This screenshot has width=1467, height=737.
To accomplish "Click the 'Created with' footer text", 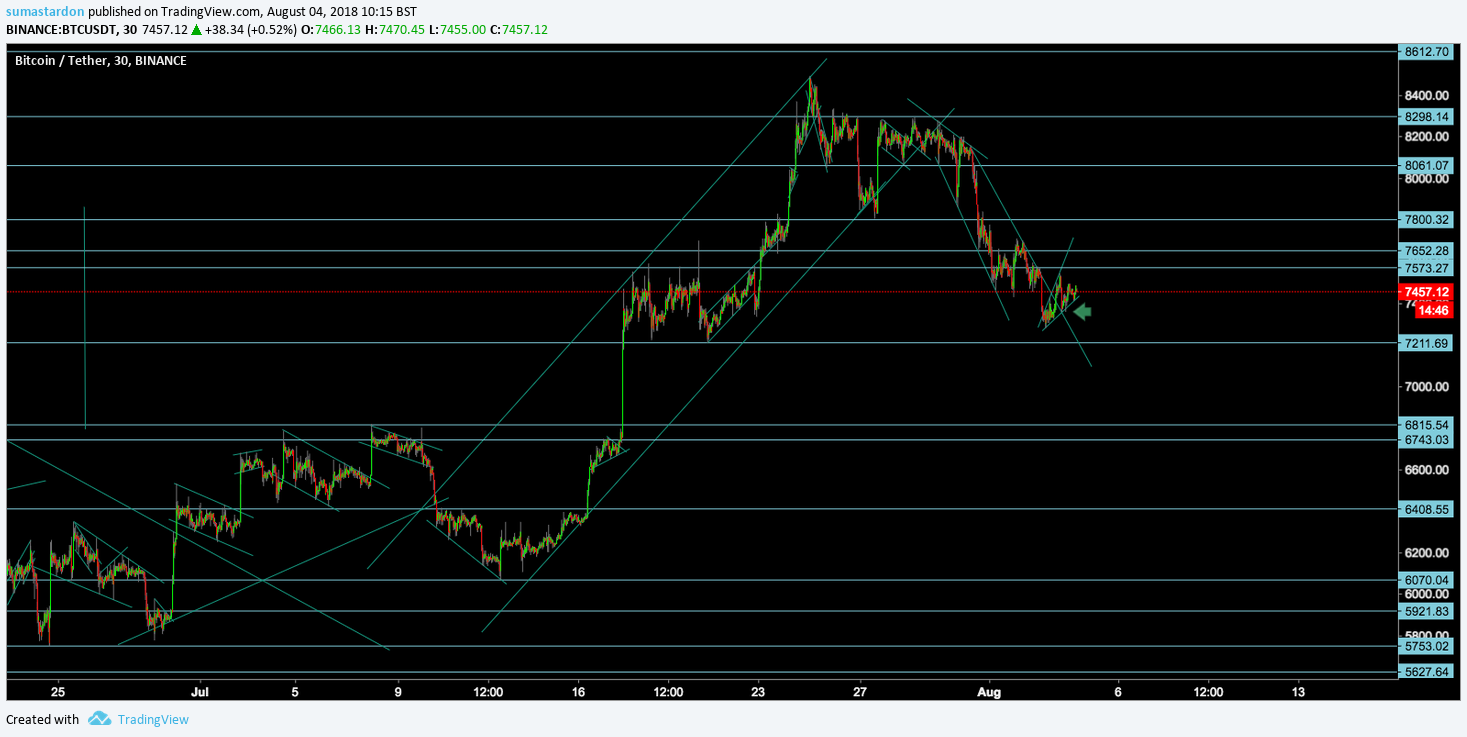I will (x=42, y=720).
